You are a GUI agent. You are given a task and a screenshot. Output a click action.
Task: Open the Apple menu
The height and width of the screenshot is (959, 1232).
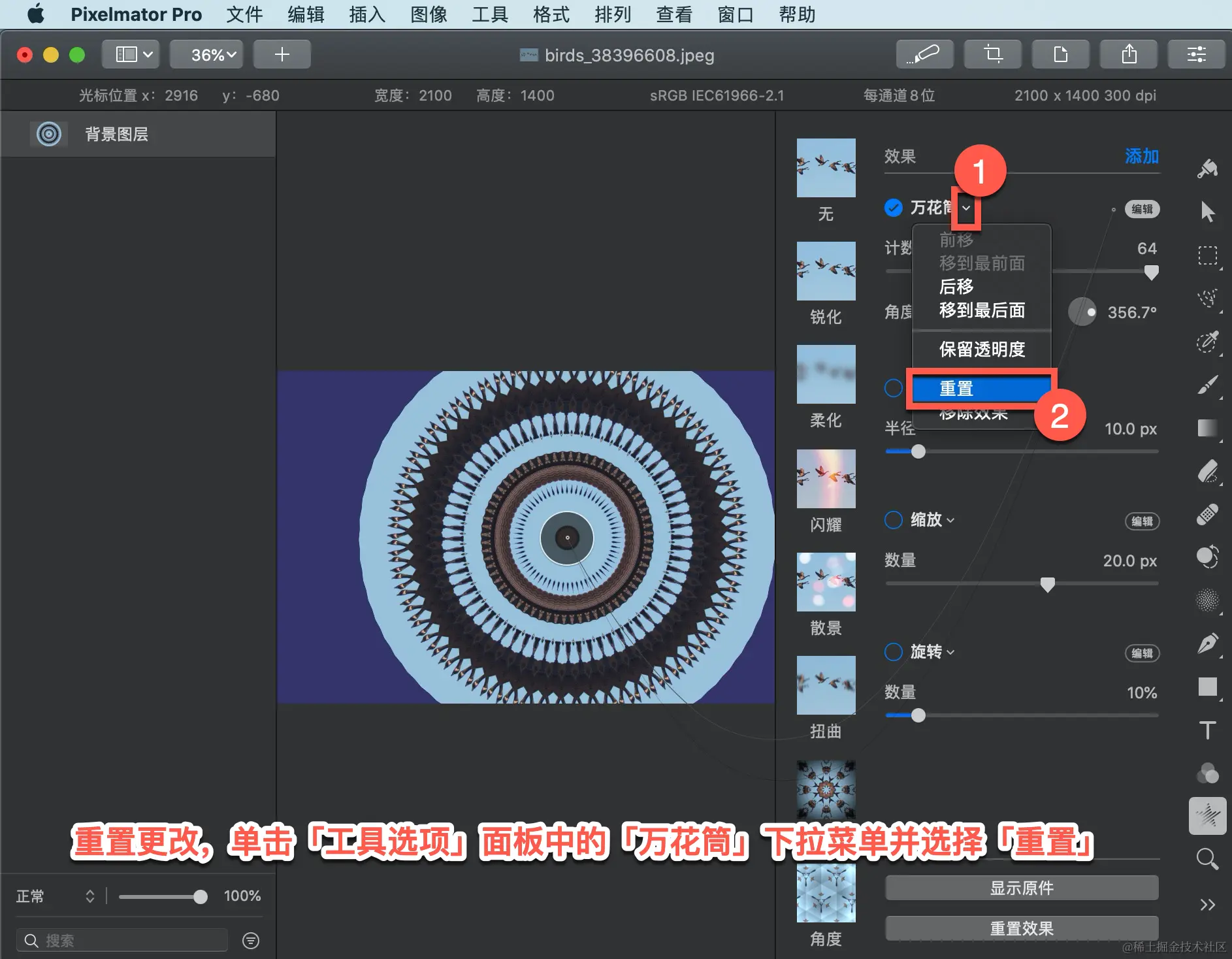coord(37,14)
